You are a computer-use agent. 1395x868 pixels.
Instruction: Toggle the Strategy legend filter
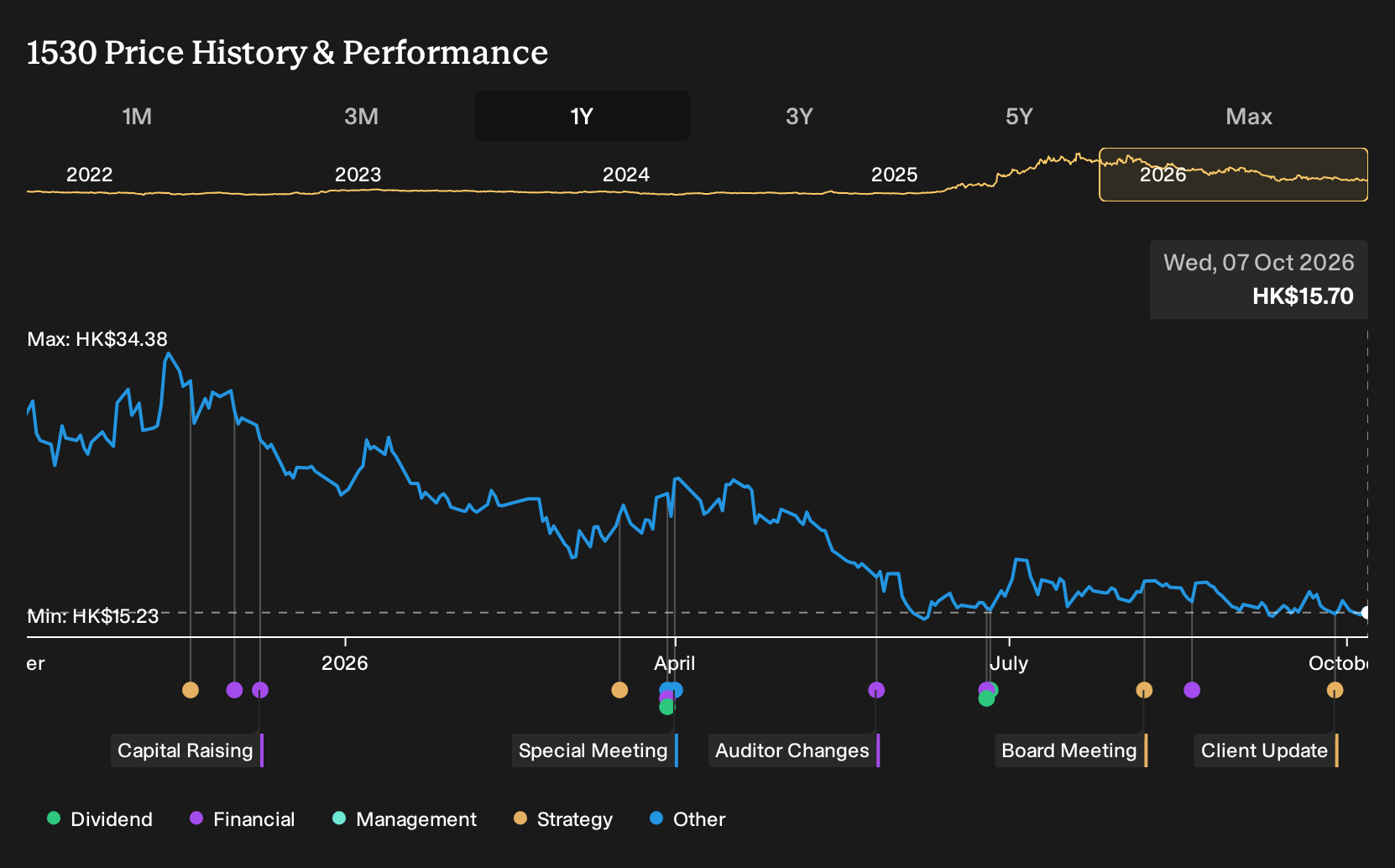(x=563, y=819)
